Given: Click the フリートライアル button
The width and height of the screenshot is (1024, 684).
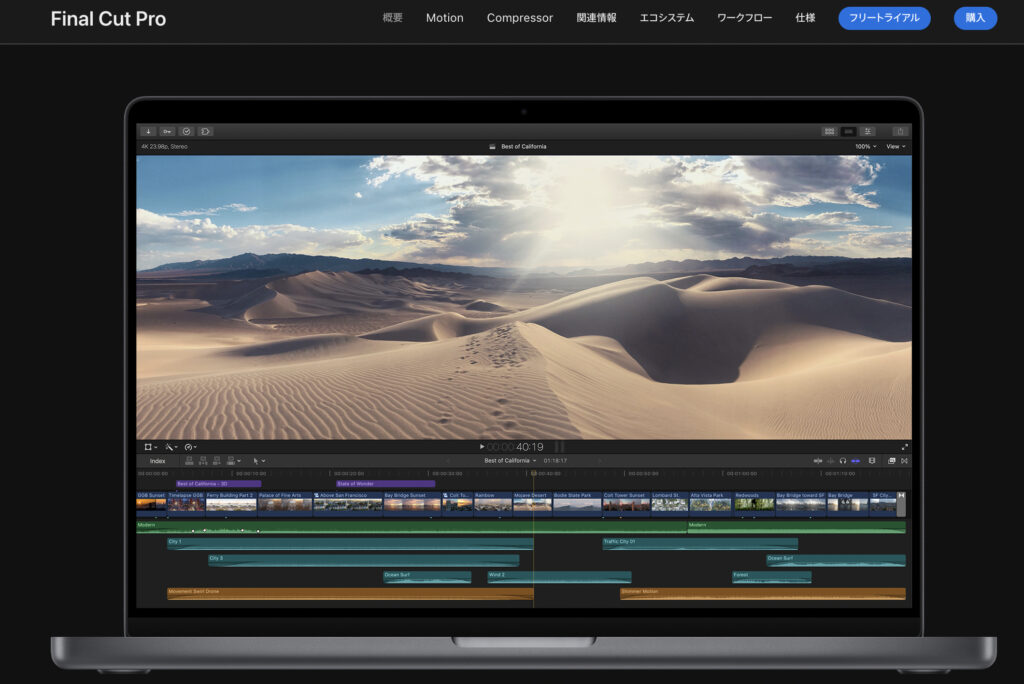Looking at the screenshot, I should [x=884, y=18].
